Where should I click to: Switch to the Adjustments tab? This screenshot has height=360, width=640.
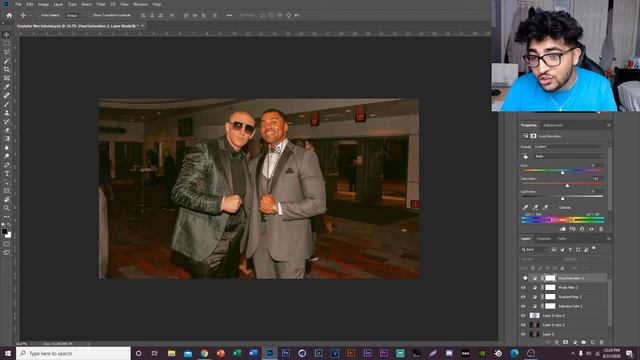(x=553, y=125)
